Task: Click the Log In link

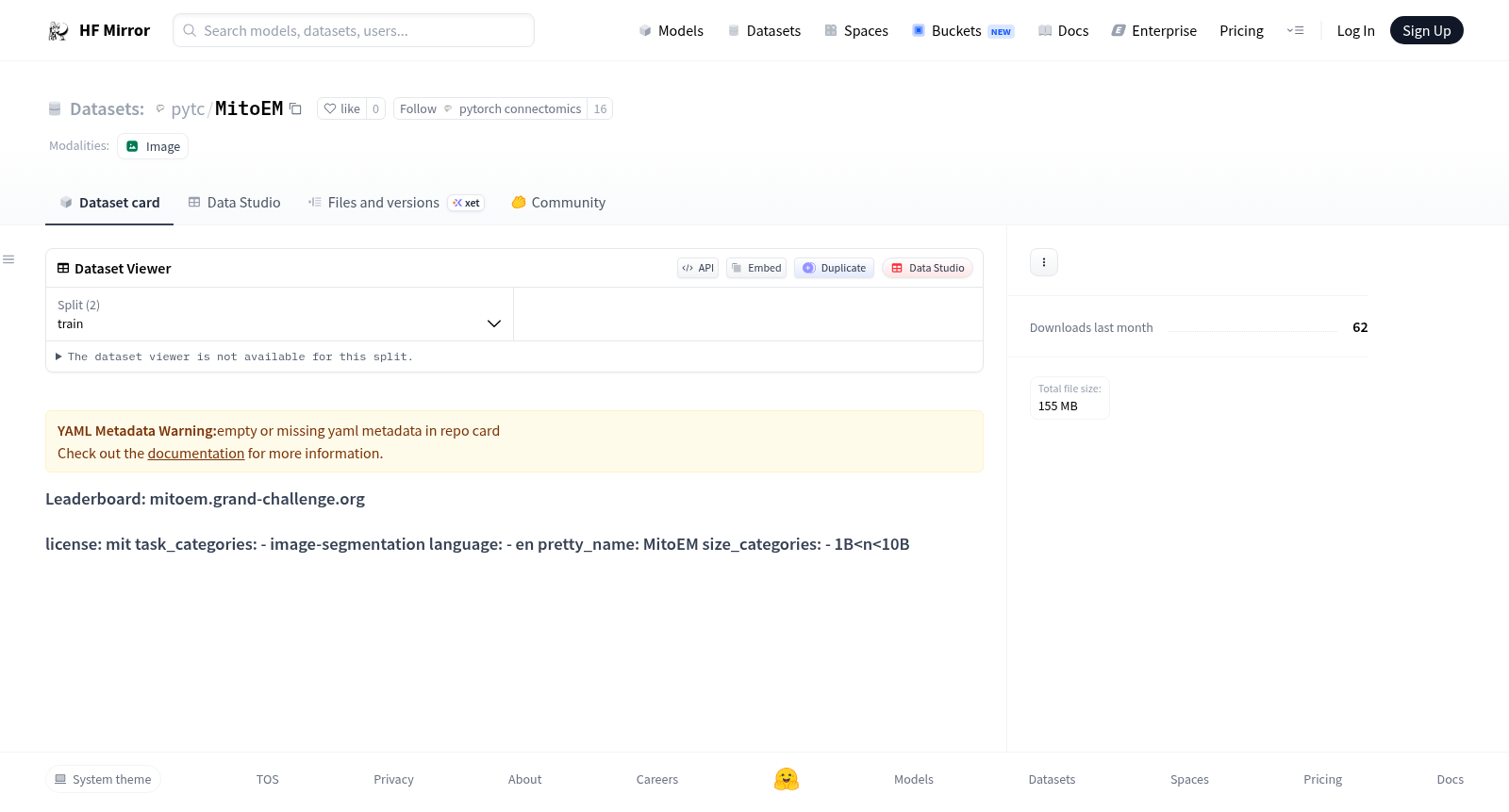Action: (x=1355, y=31)
